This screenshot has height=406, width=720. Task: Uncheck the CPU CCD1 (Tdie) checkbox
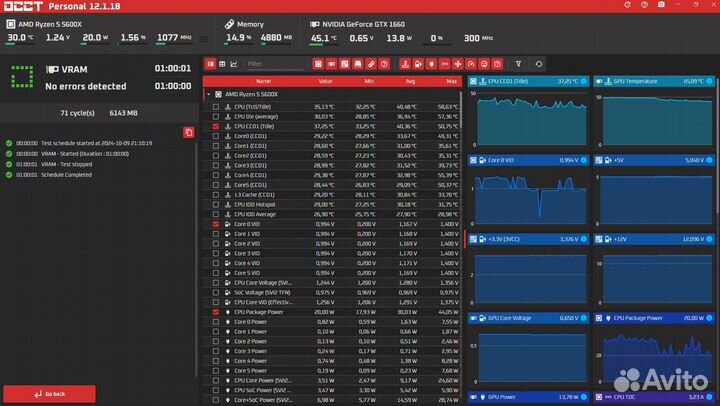click(216, 126)
